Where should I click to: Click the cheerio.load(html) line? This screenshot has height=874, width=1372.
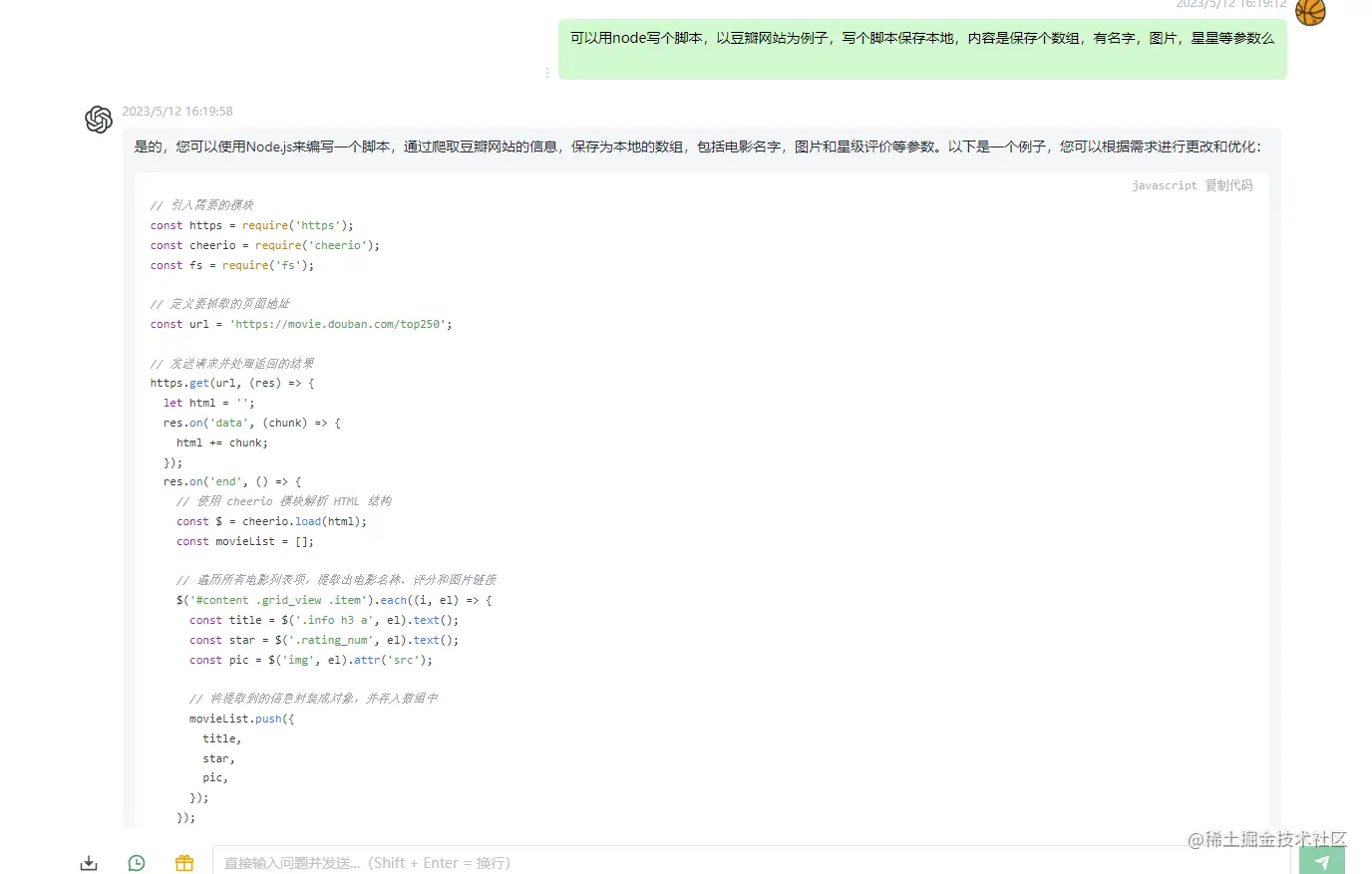[x=271, y=521]
